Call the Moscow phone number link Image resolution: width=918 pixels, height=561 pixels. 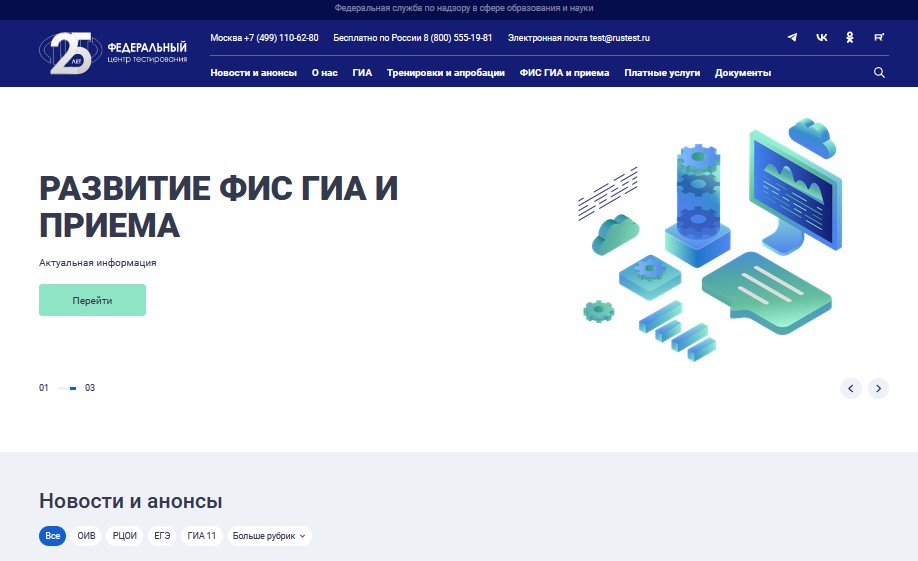(x=264, y=37)
